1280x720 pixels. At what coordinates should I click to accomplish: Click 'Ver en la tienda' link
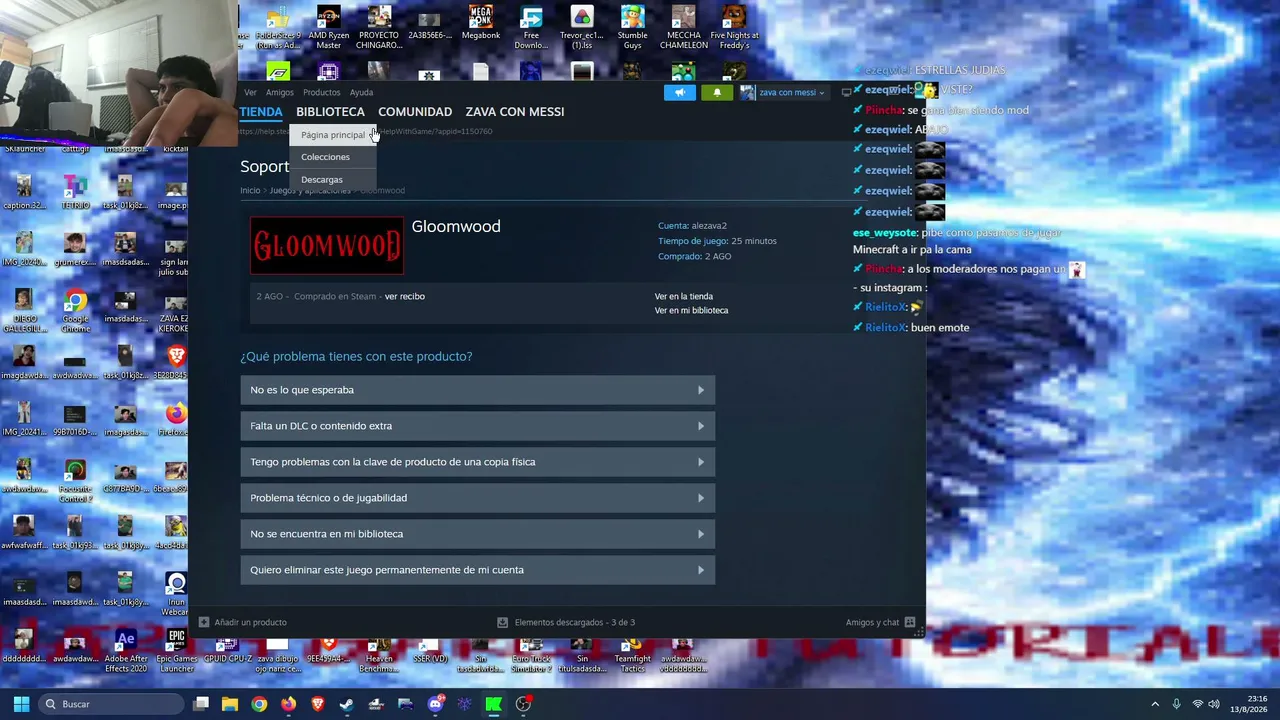[684, 296]
